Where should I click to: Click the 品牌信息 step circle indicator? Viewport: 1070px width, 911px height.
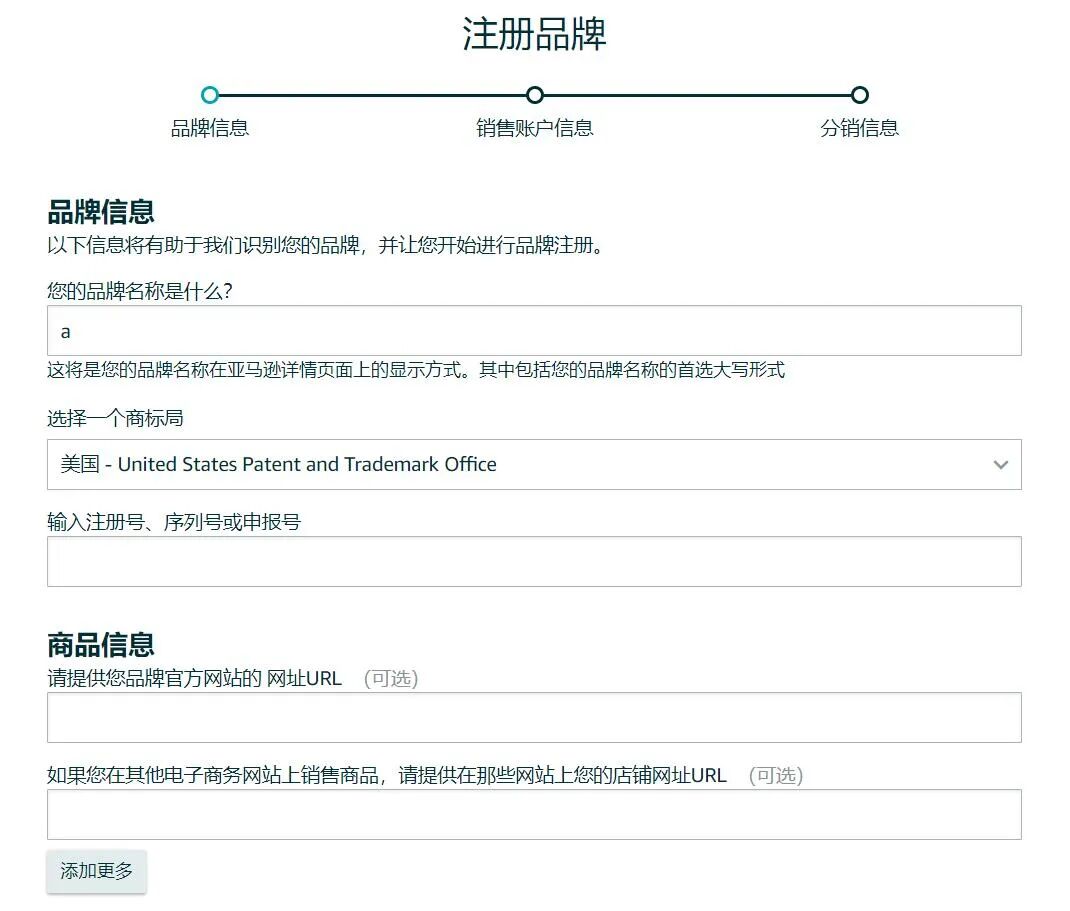(x=210, y=95)
